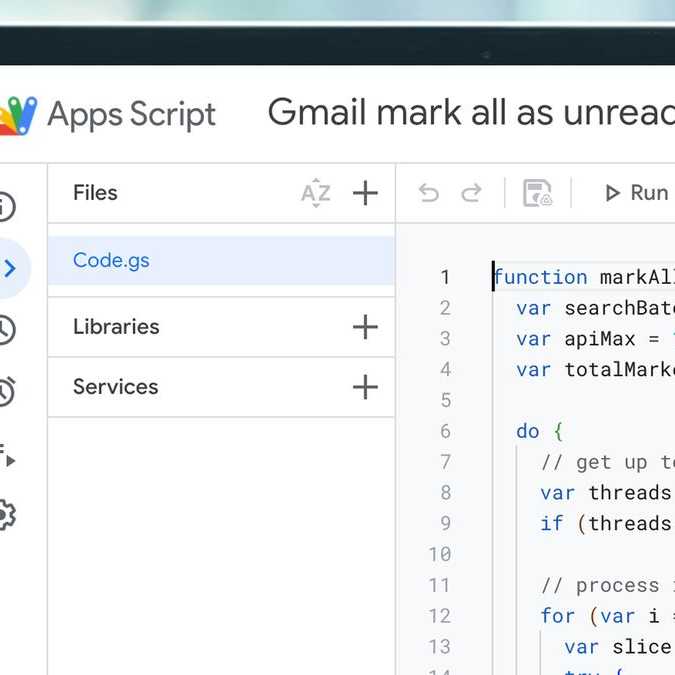Click project title Gmail mark all as unread
Viewport: 675px width, 675px height.
[470, 114]
